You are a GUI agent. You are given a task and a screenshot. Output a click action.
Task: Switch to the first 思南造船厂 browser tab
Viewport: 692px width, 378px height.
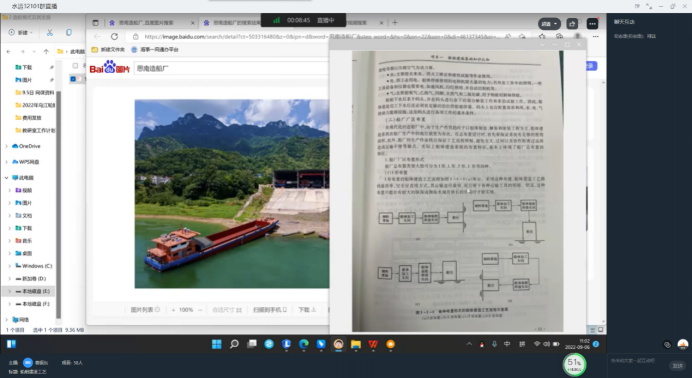tap(151, 22)
